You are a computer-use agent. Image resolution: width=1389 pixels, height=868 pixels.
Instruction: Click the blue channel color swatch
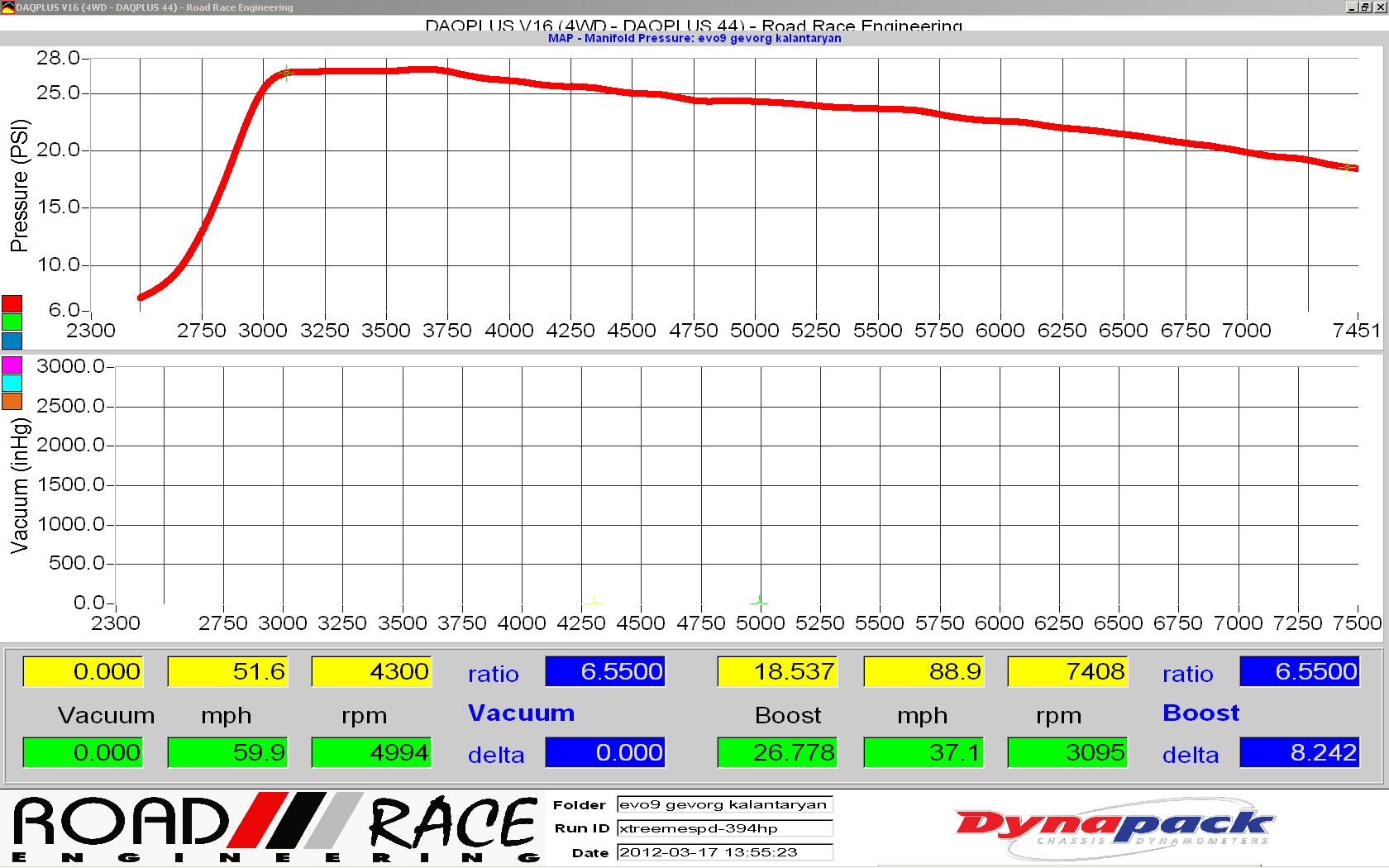[x=12, y=340]
